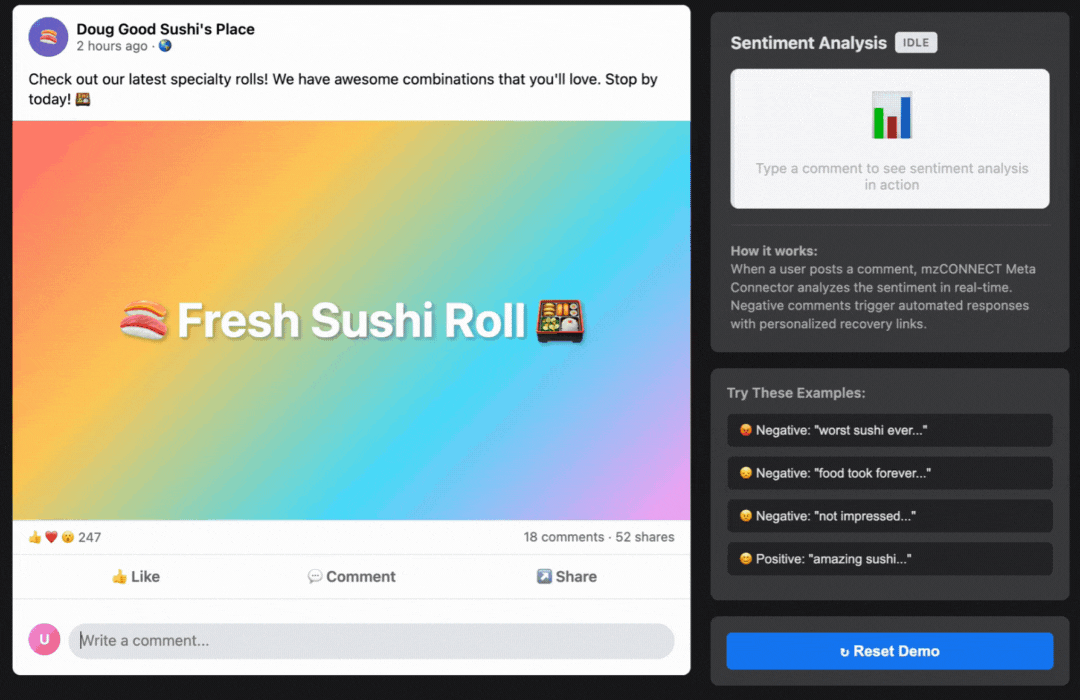Try the negative example 'worst sushi ever'
This screenshot has height=700, width=1080.
click(889, 430)
